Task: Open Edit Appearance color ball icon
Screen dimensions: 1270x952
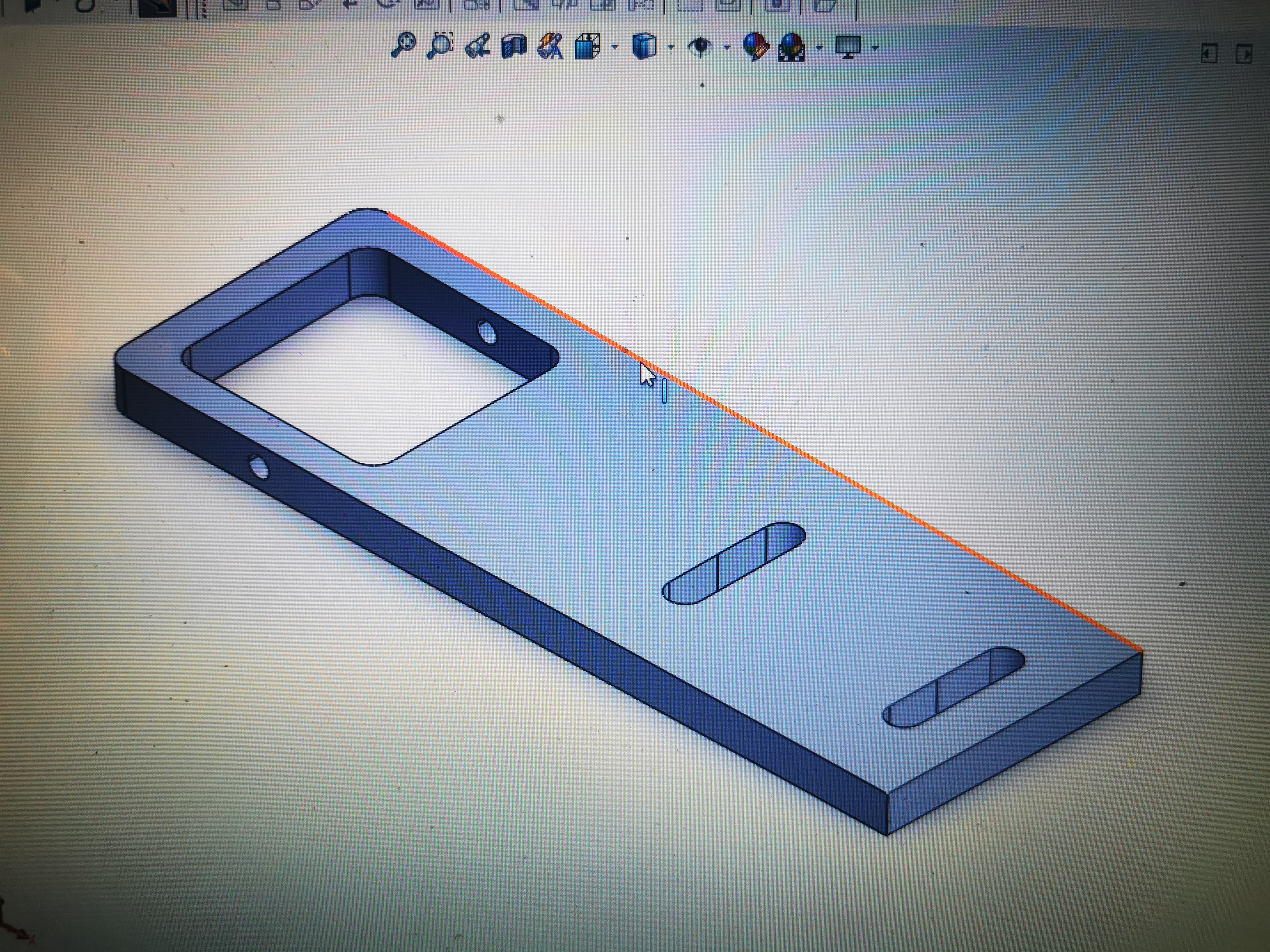Action: pyautogui.click(x=755, y=47)
